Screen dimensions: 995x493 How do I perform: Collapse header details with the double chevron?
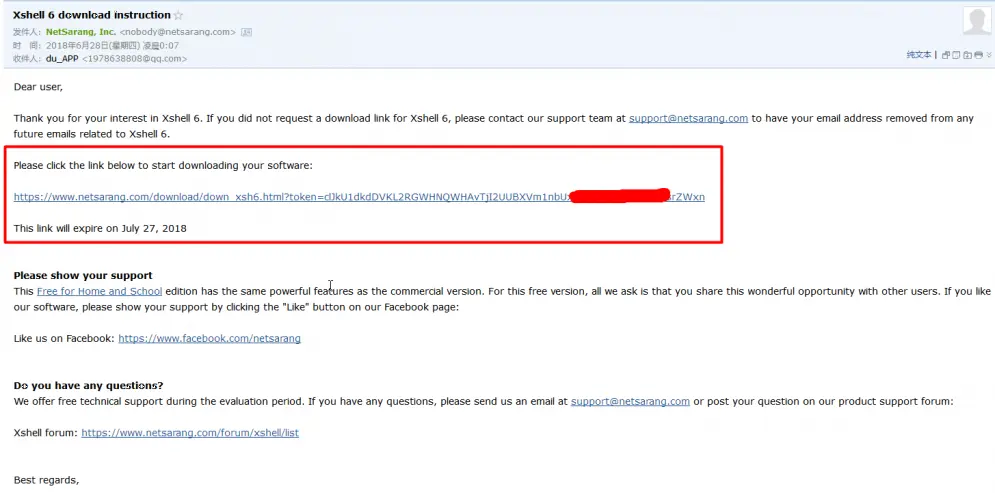pyautogui.click(x=989, y=55)
